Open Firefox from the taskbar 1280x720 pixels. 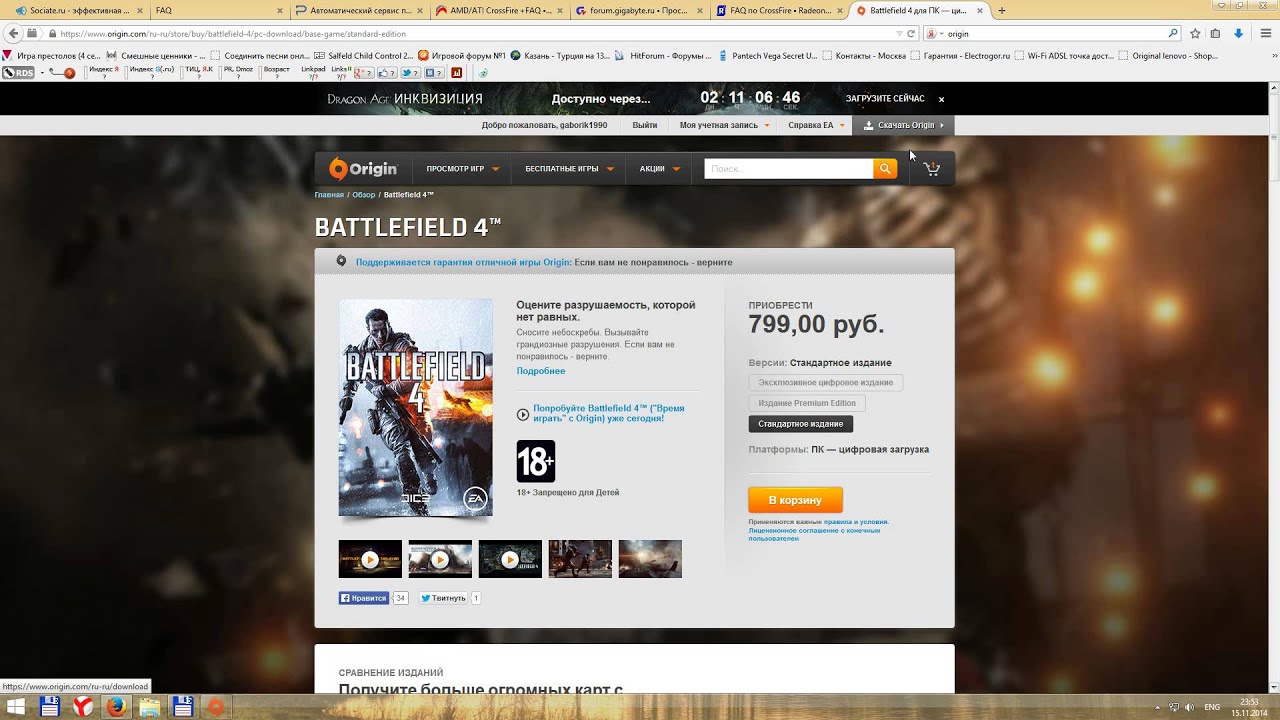click(116, 707)
